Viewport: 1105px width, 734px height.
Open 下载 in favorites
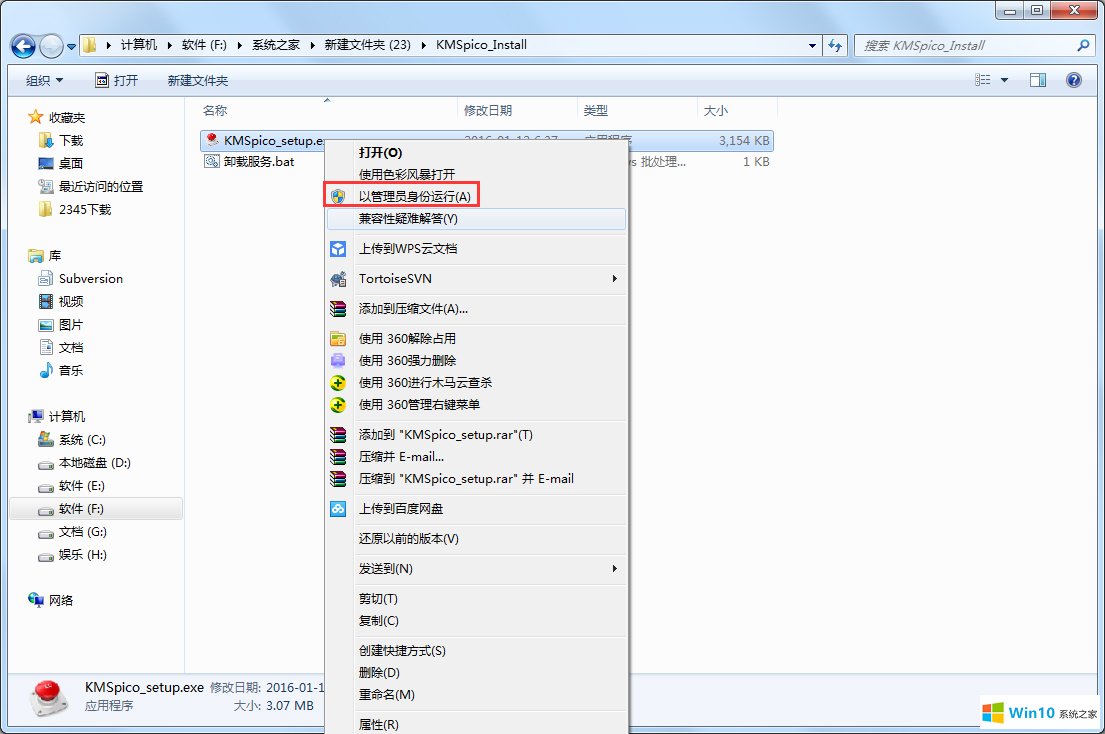point(61,140)
